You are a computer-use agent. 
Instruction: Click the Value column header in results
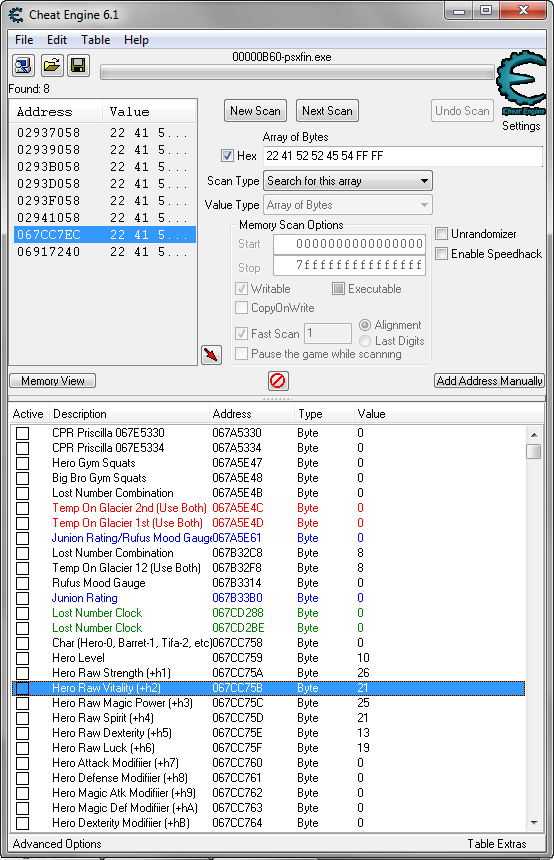[149, 112]
